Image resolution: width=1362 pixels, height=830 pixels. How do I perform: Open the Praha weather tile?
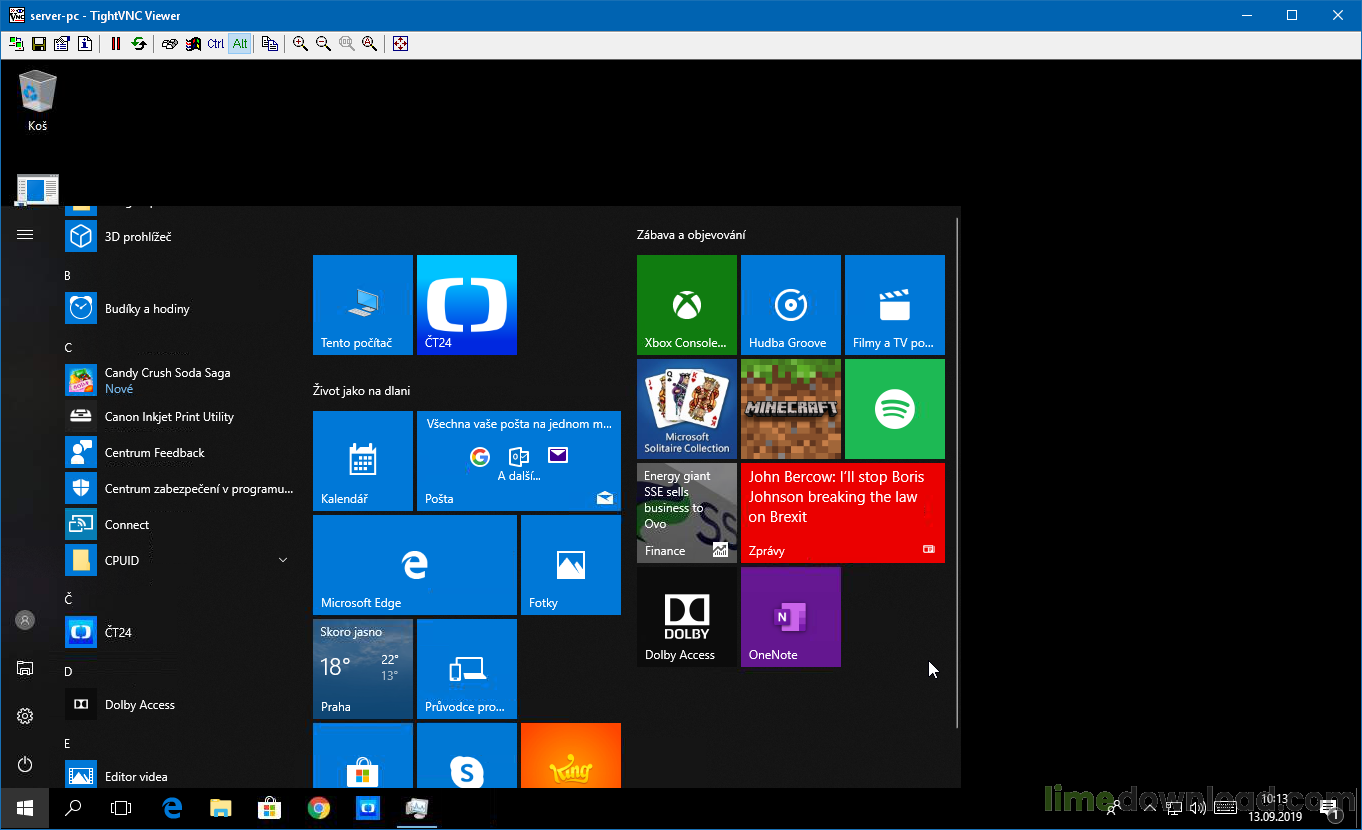pos(363,669)
